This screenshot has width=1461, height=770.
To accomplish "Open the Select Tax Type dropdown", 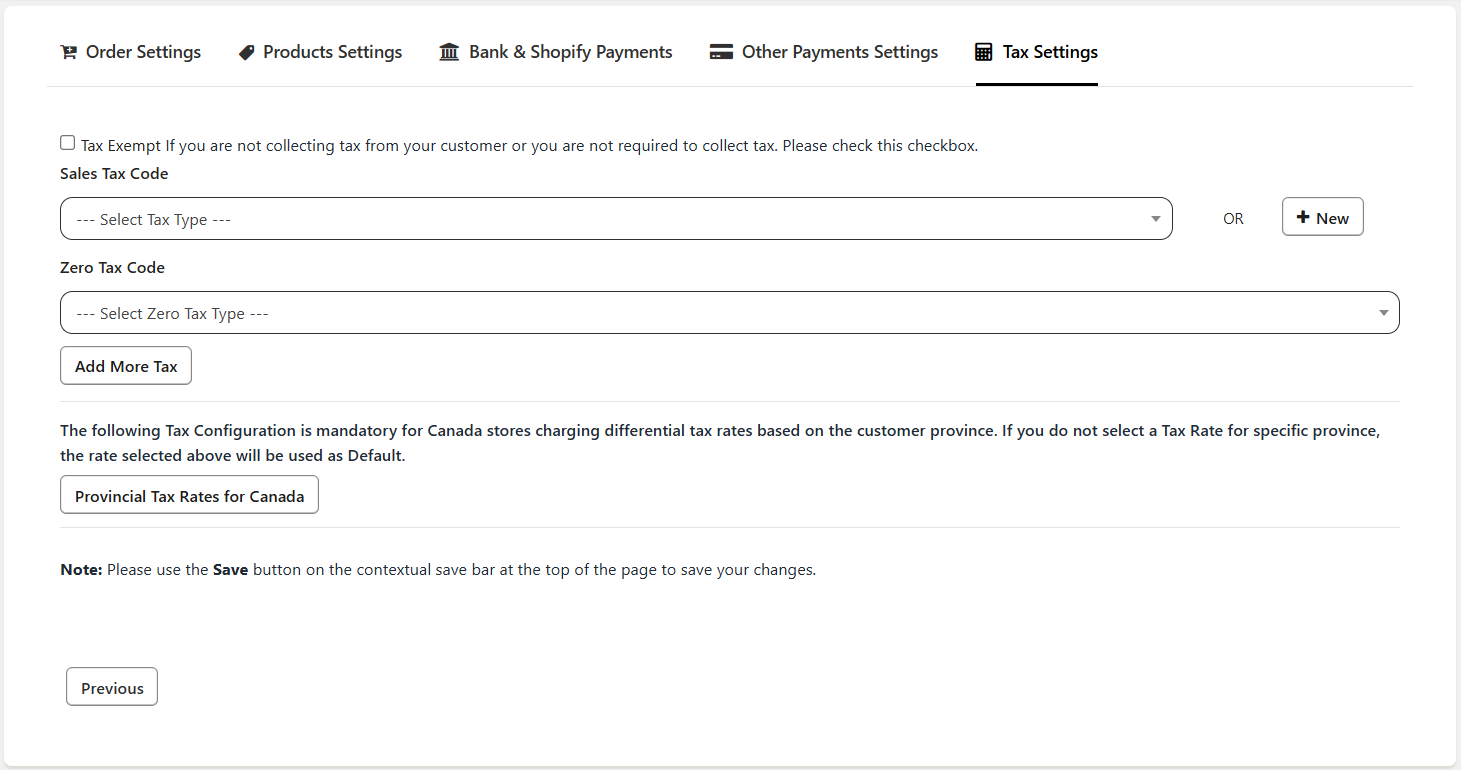I will point(600,219).
